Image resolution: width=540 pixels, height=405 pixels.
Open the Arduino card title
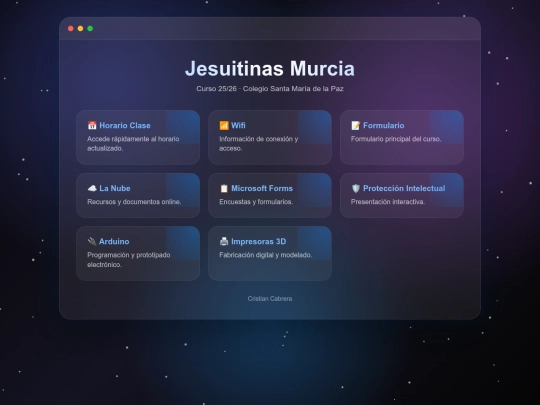pyautogui.click(x=114, y=241)
